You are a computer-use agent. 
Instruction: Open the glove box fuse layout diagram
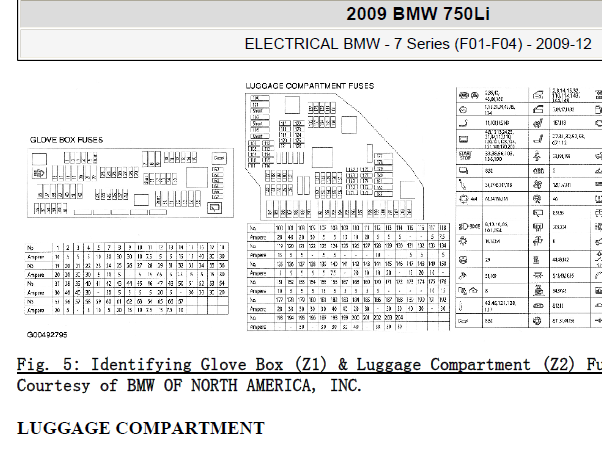click(131, 183)
